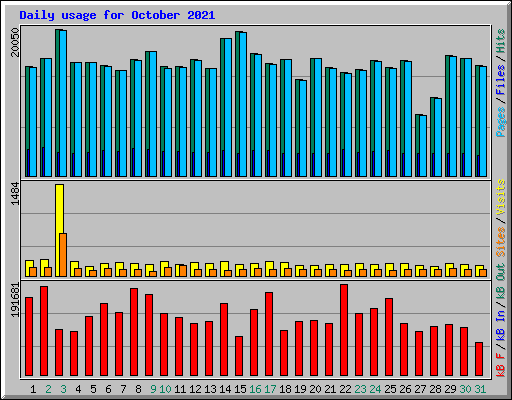Click green day label 31
This screenshot has width=512, height=400.
point(480,389)
